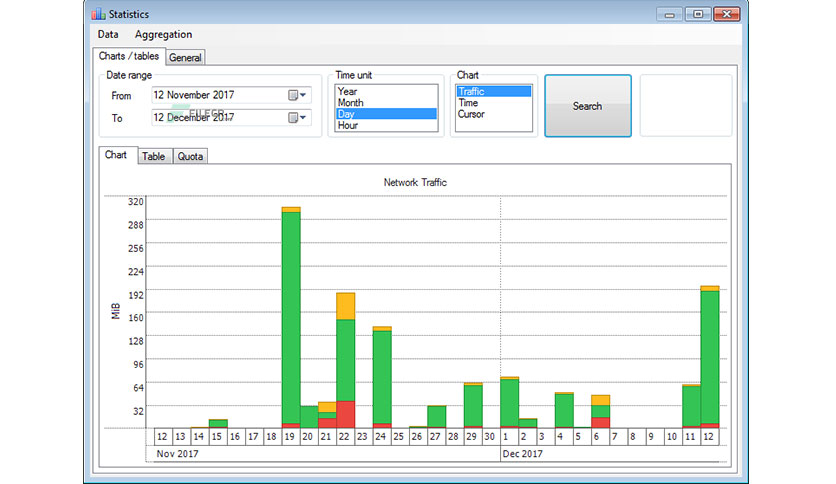This screenshot has height=484, width=836.
Task: Select Cursor in Chart list
Action: [x=494, y=114]
